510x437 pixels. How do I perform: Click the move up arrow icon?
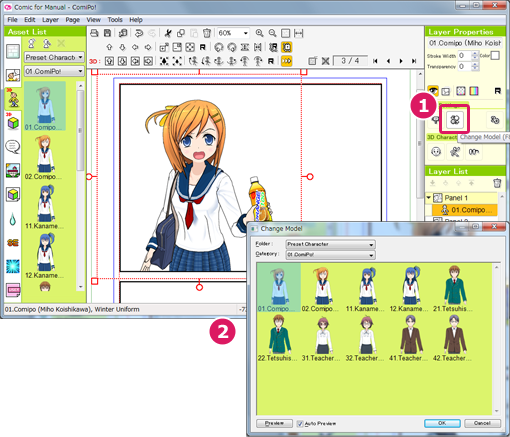click(109, 47)
